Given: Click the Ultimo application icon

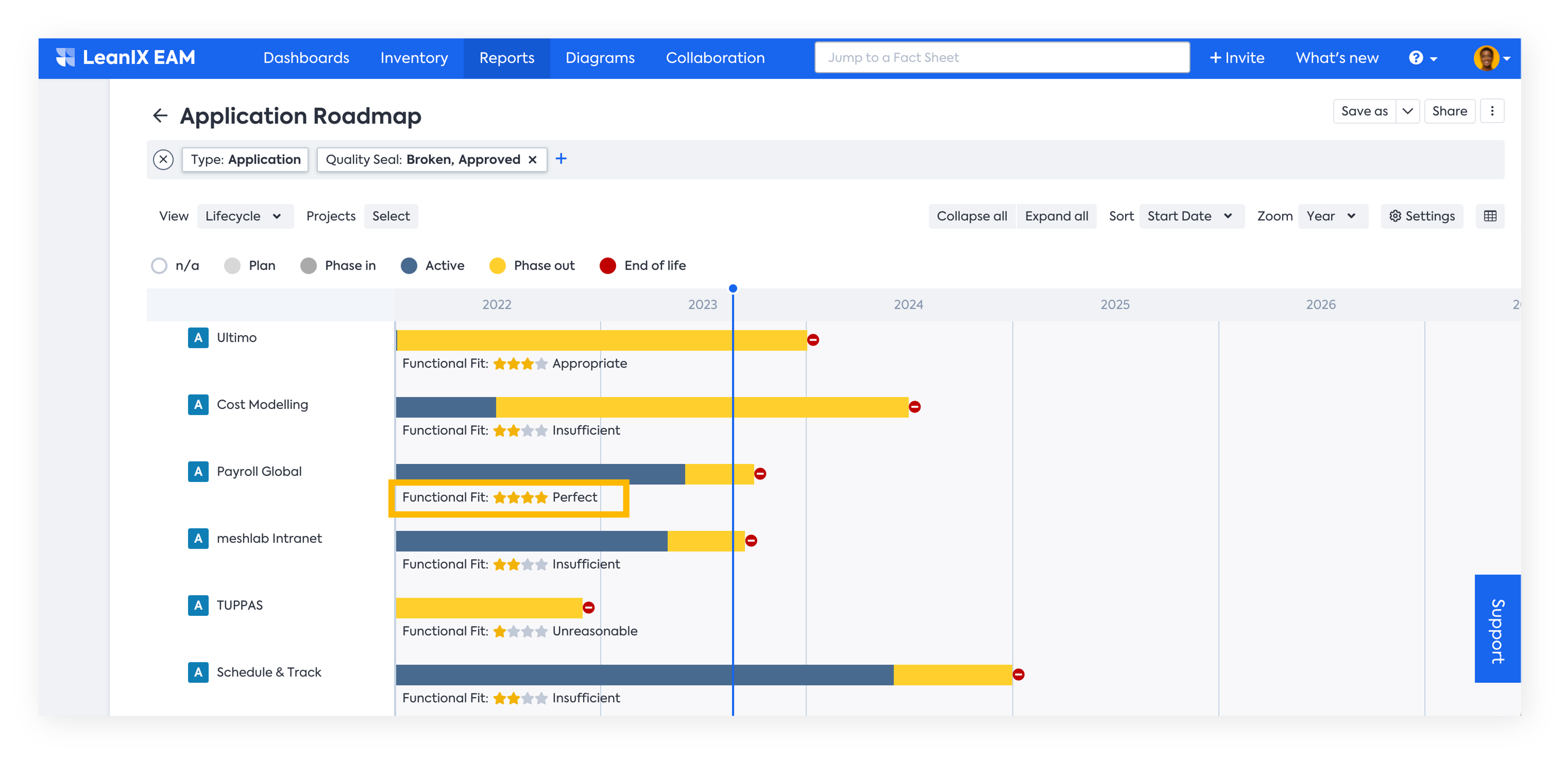Looking at the screenshot, I should (x=198, y=338).
